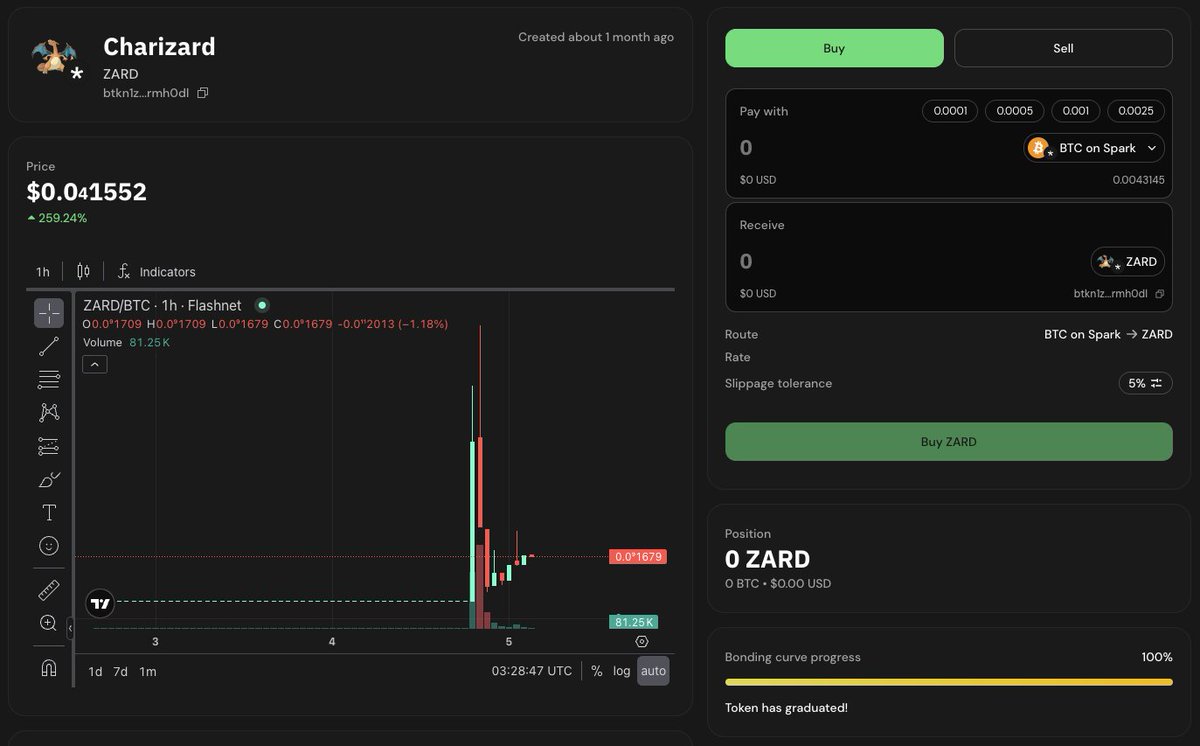Open the candlestick chart style selector
The height and width of the screenshot is (746, 1200).
(x=83, y=271)
